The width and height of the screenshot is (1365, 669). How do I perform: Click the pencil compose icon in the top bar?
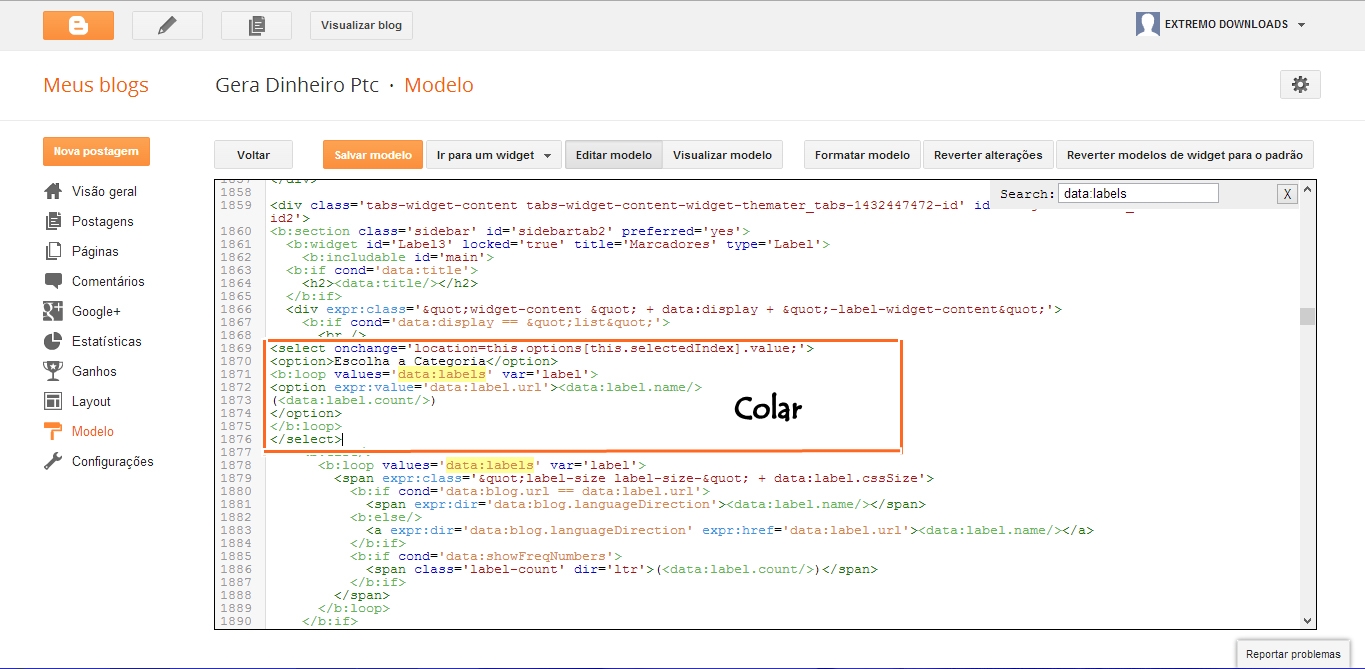click(166, 24)
